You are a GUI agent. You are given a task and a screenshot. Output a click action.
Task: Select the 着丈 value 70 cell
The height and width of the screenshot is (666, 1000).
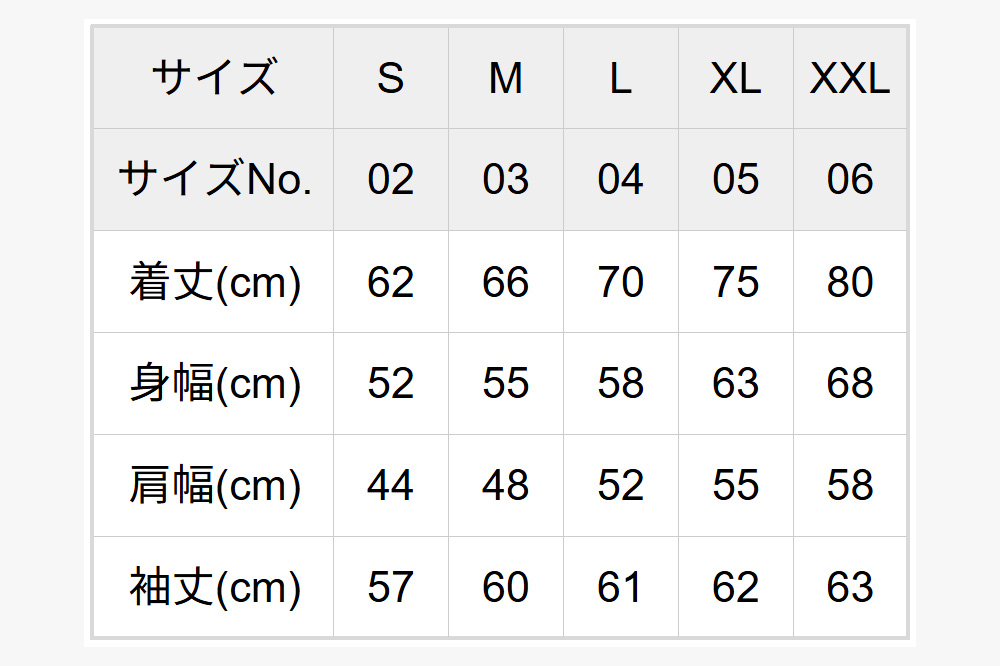(x=621, y=282)
